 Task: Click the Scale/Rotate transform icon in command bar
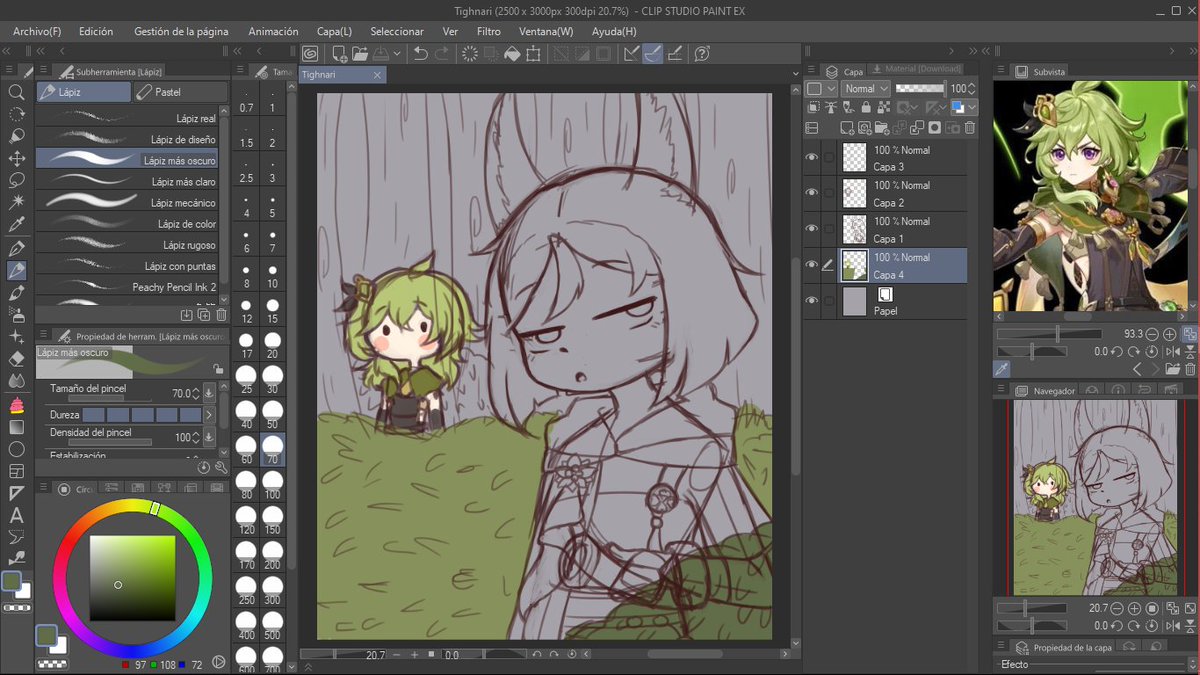click(x=533, y=53)
